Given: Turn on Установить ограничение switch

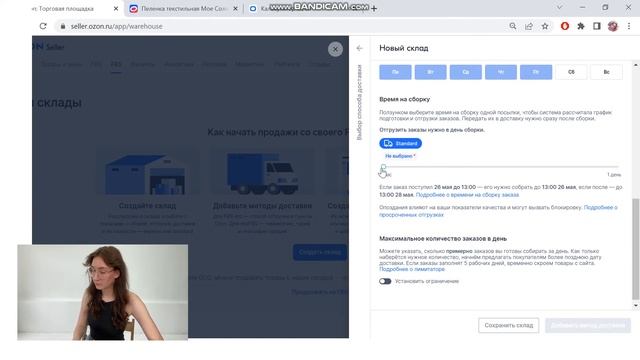Looking at the screenshot, I should [385, 281].
